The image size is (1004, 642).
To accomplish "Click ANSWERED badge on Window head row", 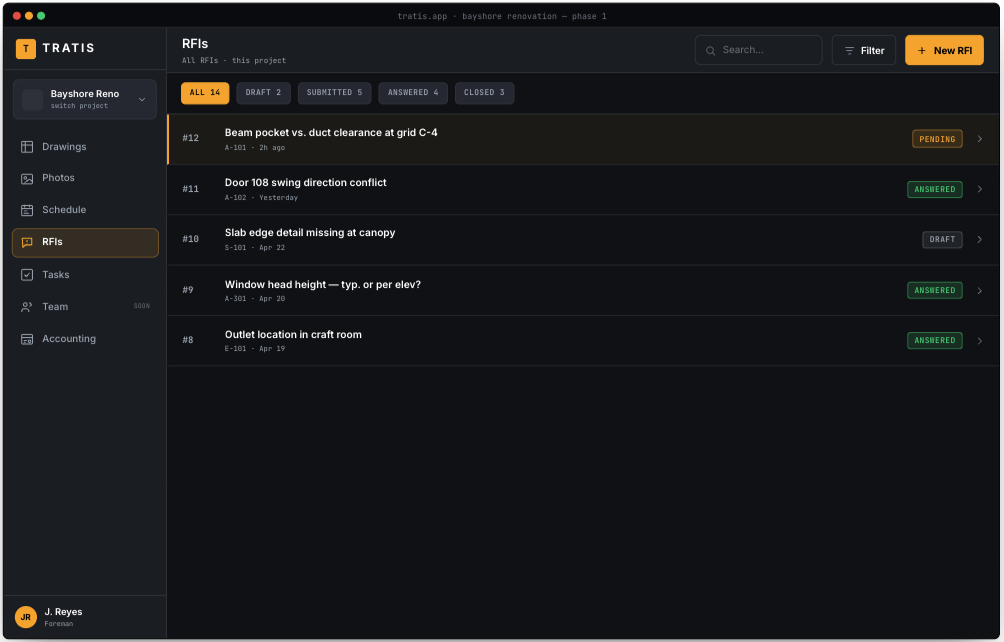I will click(x=934, y=291).
